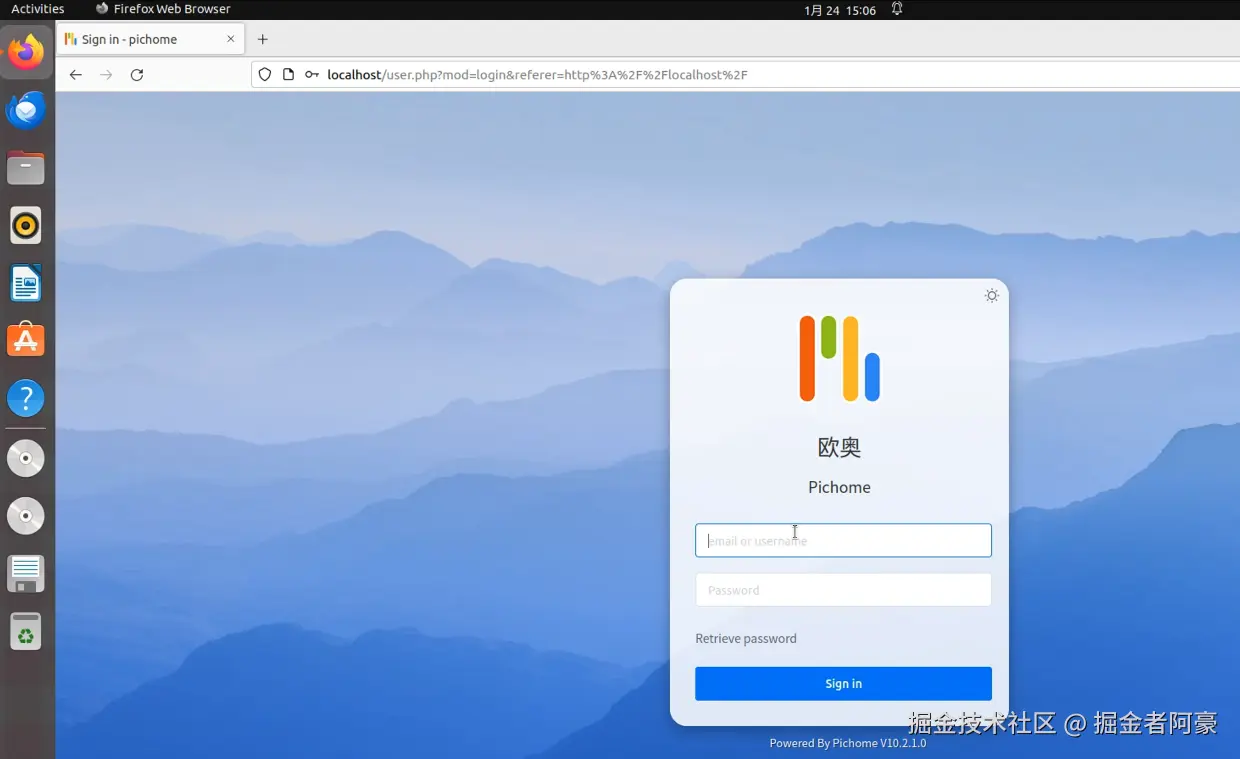This screenshot has width=1240, height=759.
Task: Open the Firefox Web Browser app menu
Action: click(x=163, y=9)
